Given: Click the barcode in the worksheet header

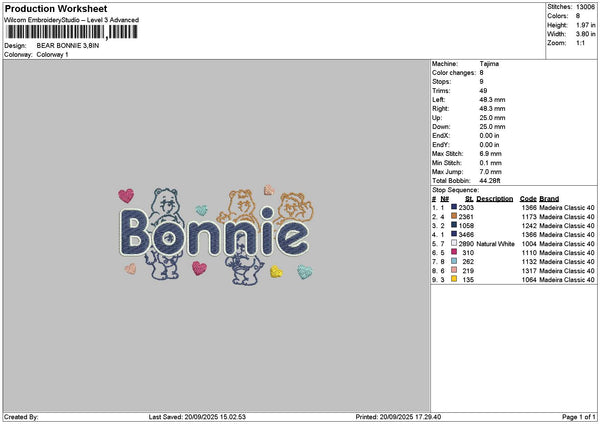Looking at the screenshot, I should 72,32.
